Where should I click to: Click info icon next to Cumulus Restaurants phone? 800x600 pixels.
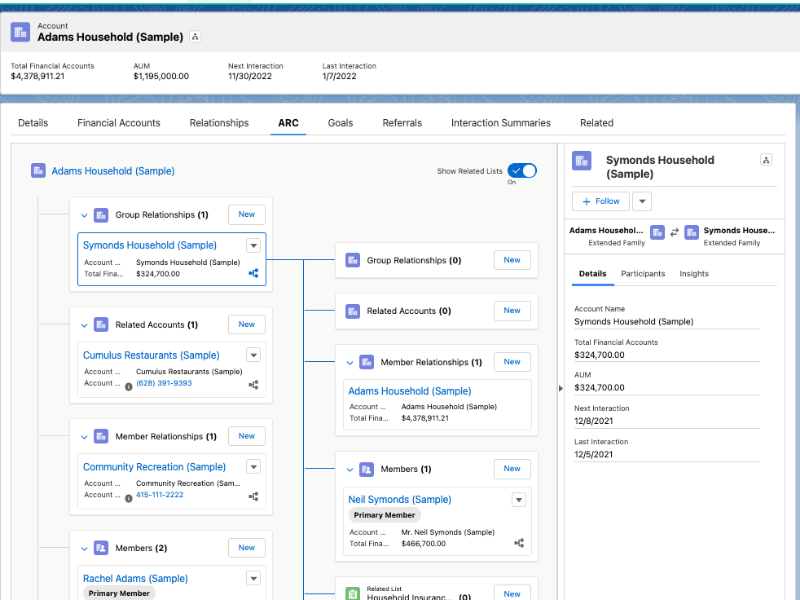coord(128,385)
